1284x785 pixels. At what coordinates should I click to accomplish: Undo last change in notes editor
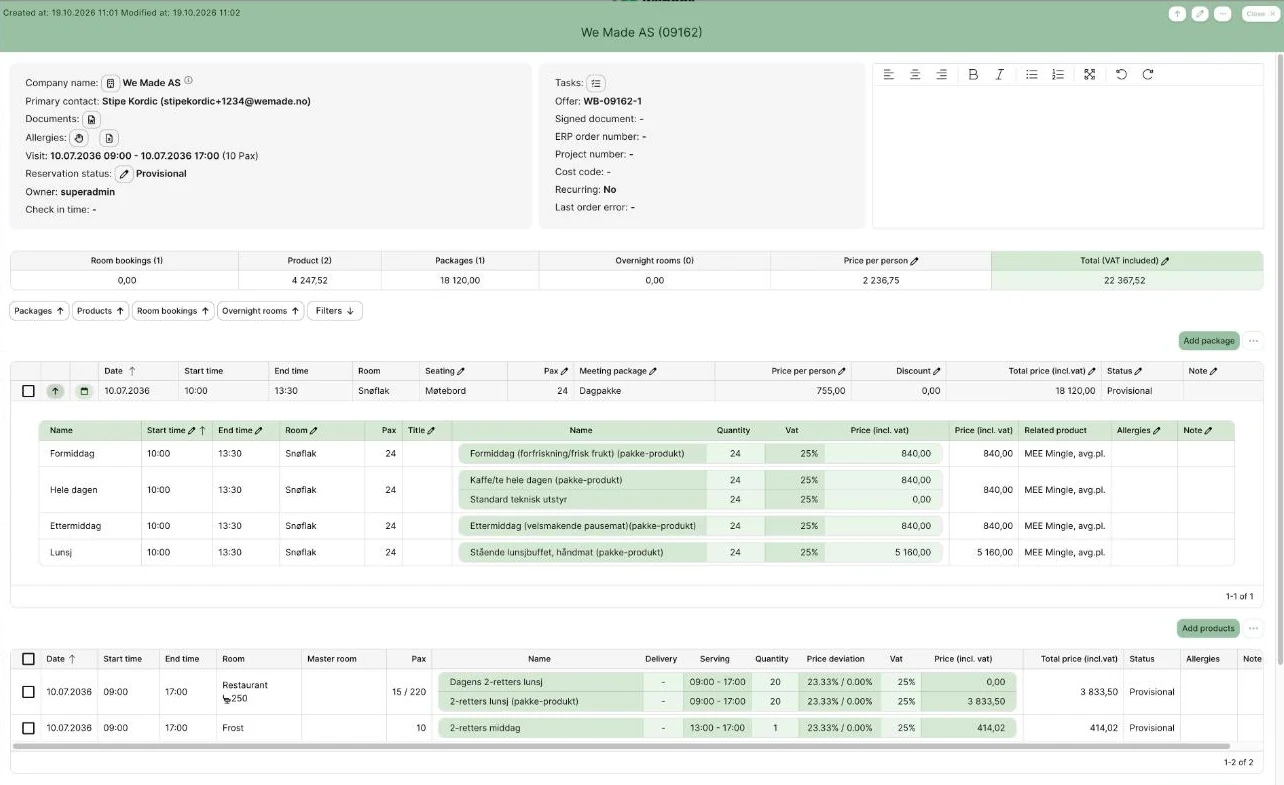[x=1121, y=75]
